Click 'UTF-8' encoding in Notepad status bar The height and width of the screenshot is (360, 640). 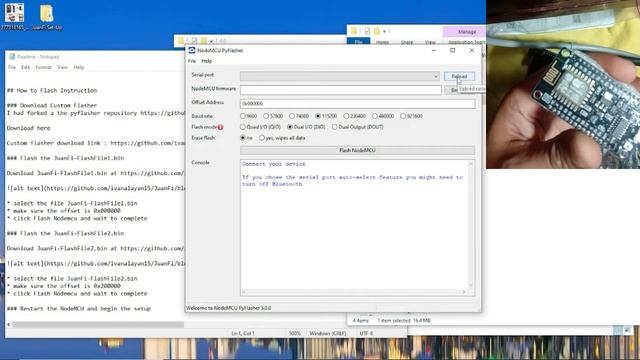tap(366, 334)
